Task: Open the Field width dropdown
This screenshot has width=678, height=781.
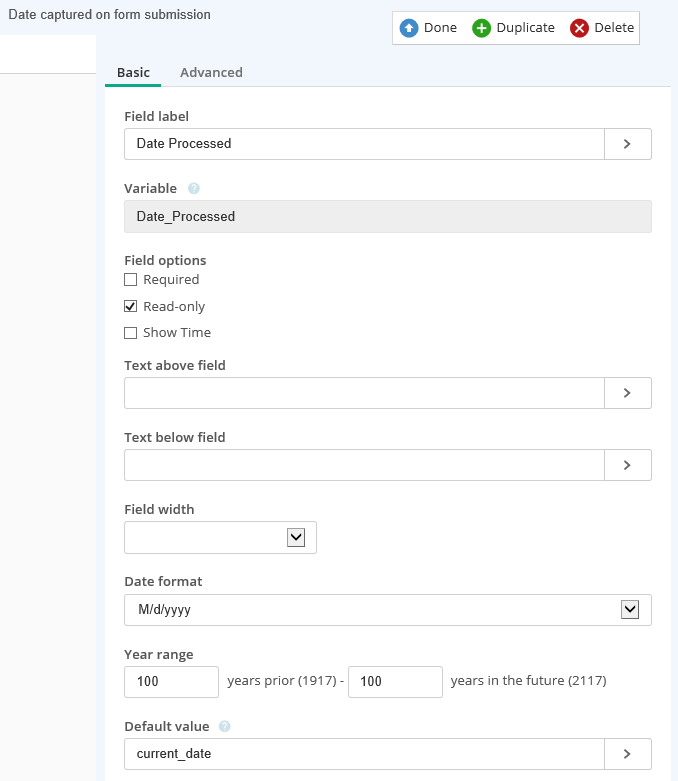Action: click(x=296, y=537)
